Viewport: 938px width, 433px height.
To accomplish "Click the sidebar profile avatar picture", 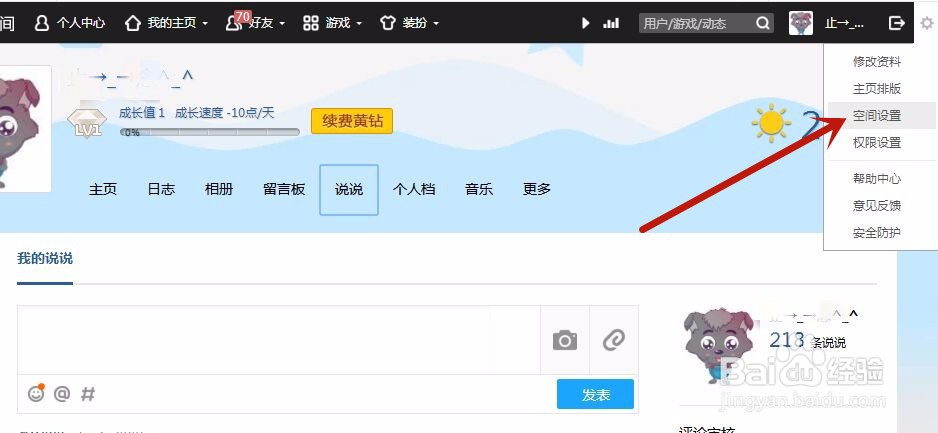I will click(x=719, y=344).
